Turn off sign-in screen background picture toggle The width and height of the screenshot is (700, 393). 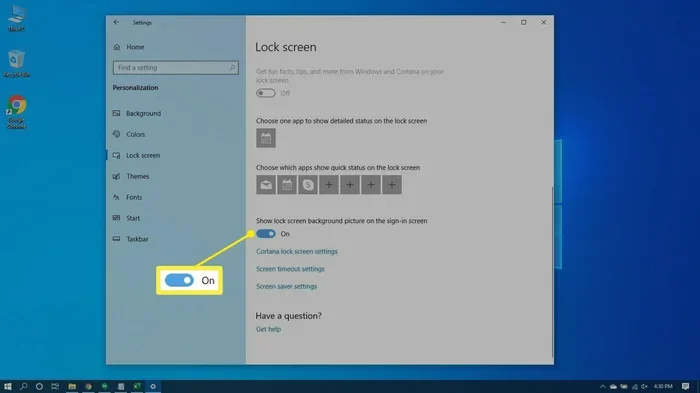pyautogui.click(x=266, y=234)
